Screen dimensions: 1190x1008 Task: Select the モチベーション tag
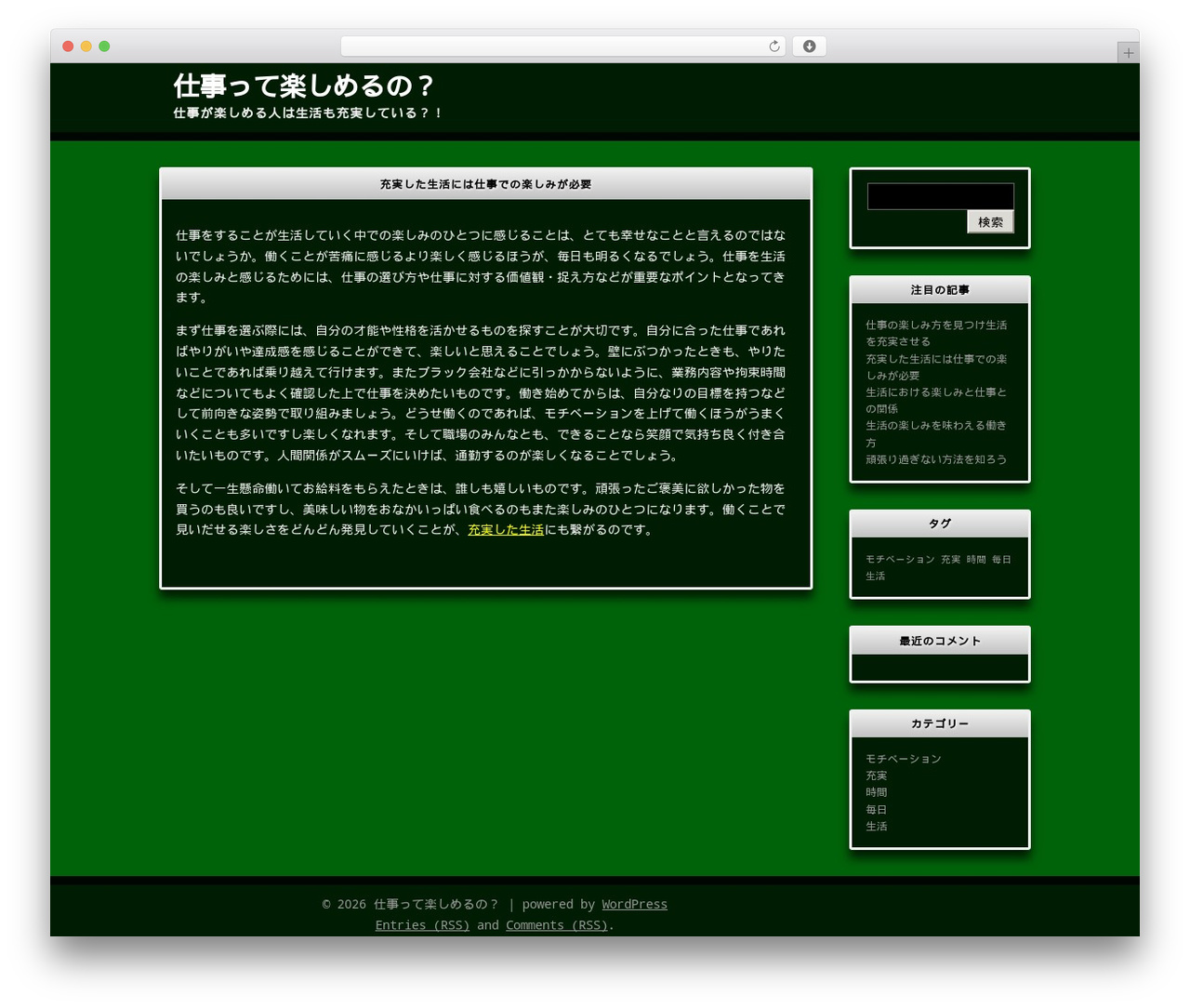pos(900,560)
